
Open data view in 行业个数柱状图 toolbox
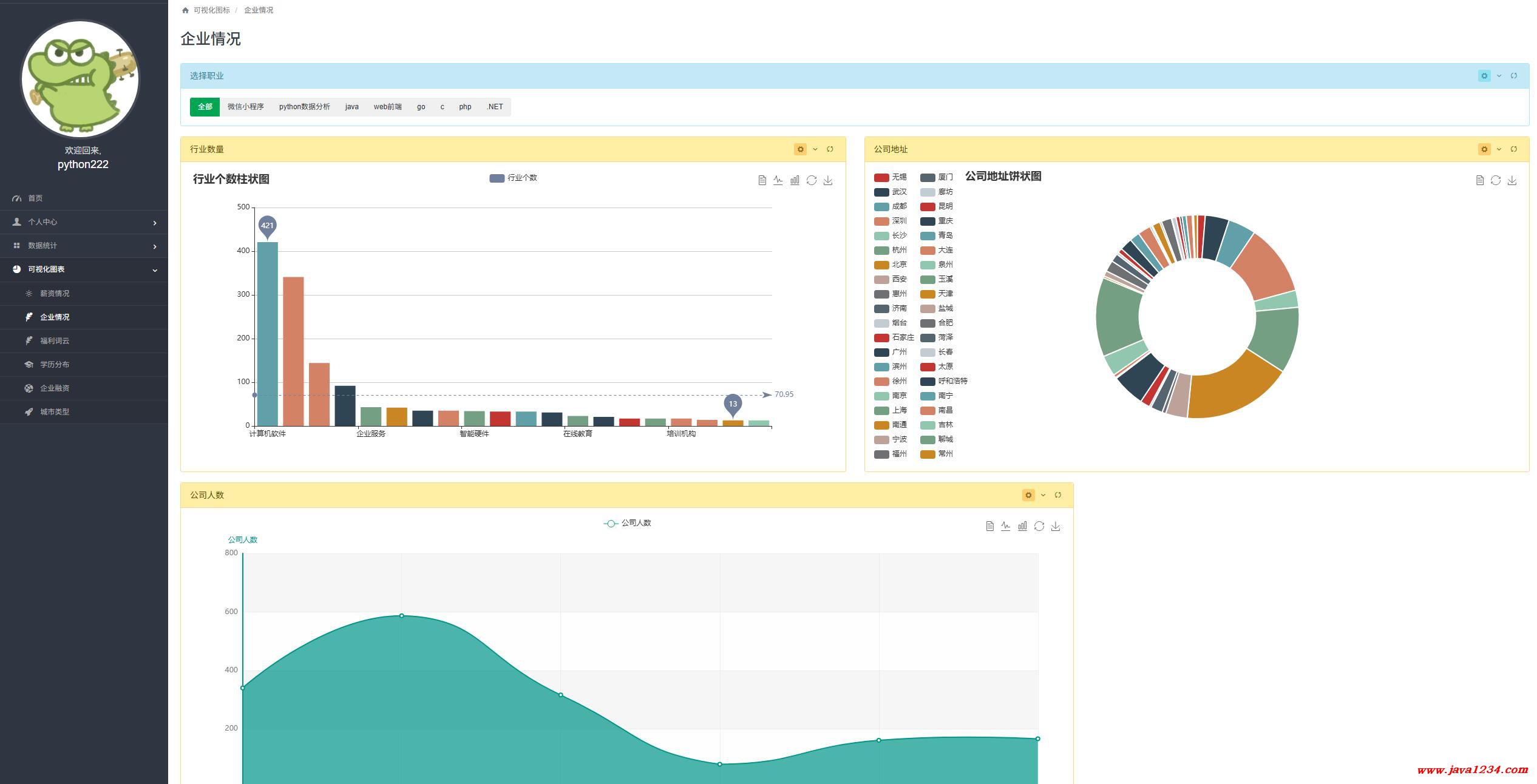[762, 180]
